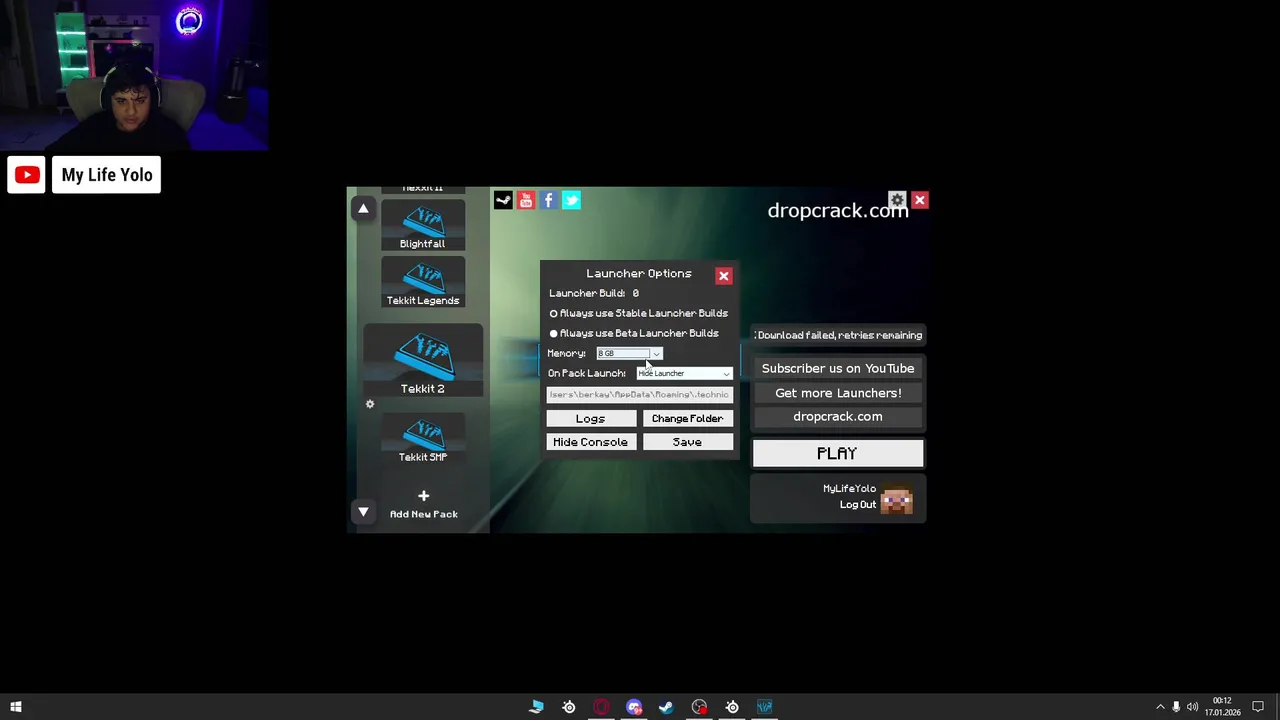Select the Tekkit Legends modpack
1280x720 pixels.
tap(422, 283)
